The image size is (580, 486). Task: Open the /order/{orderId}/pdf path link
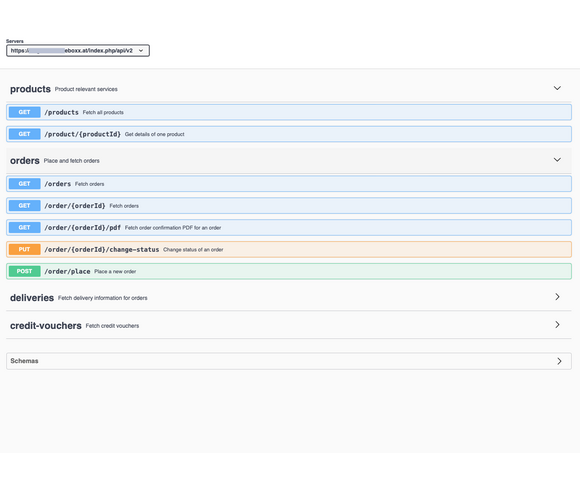pos(82,227)
